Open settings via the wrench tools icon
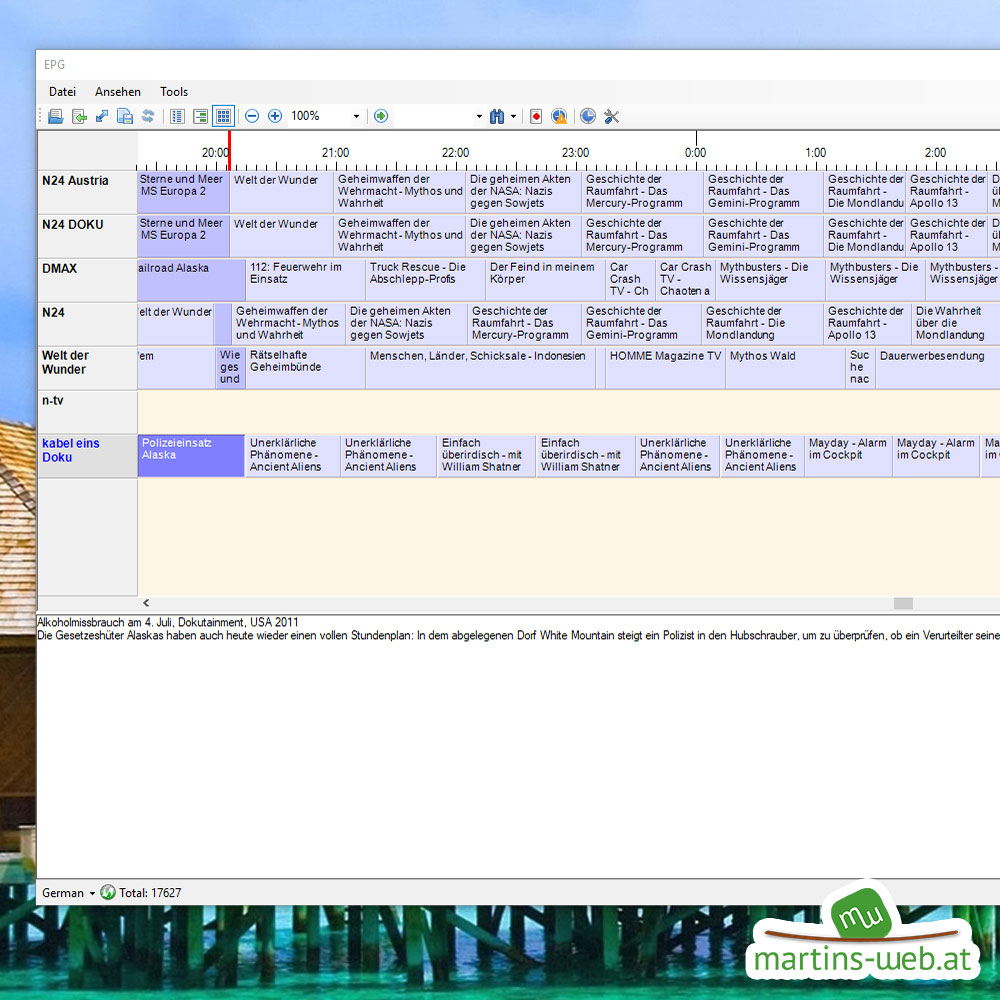Image resolution: width=1000 pixels, height=1000 pixels. [x=611, y=116]
